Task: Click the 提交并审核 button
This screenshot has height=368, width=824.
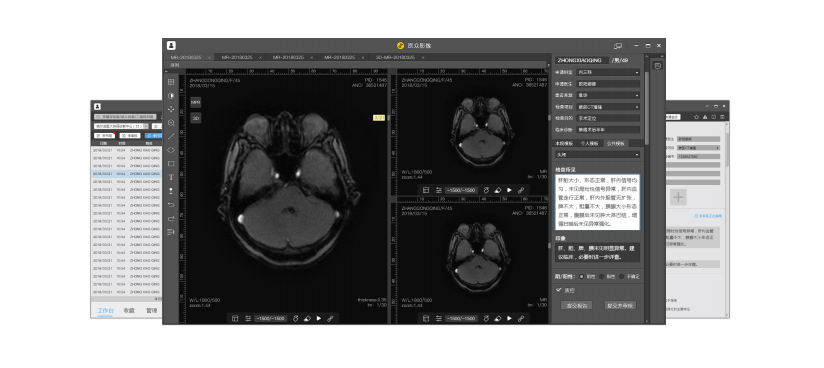Action: (x=621, y=305)
